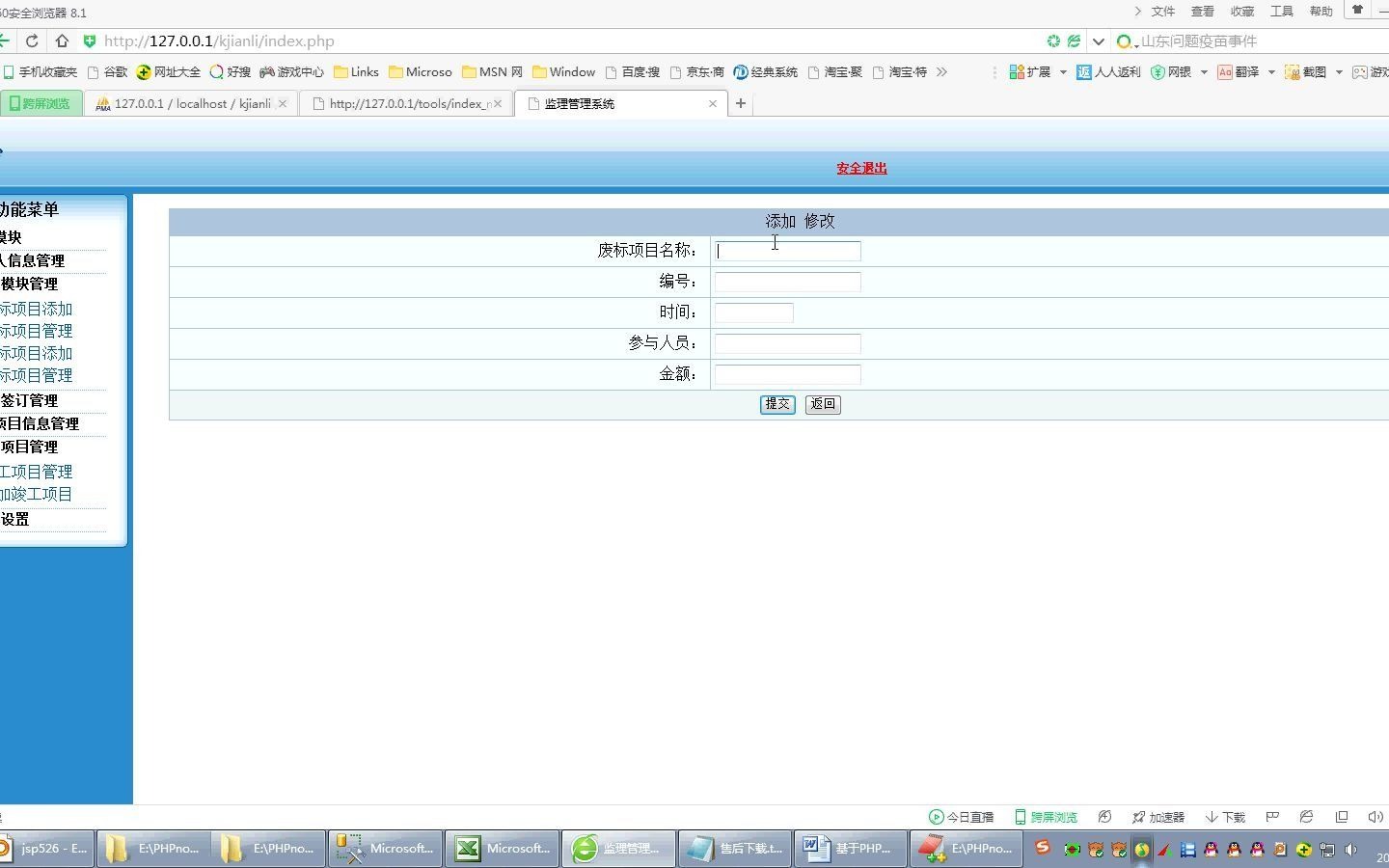
Task: Open the 加竣工项目 sidebar link
Action: pyautogui.click(x=36, y=494)
